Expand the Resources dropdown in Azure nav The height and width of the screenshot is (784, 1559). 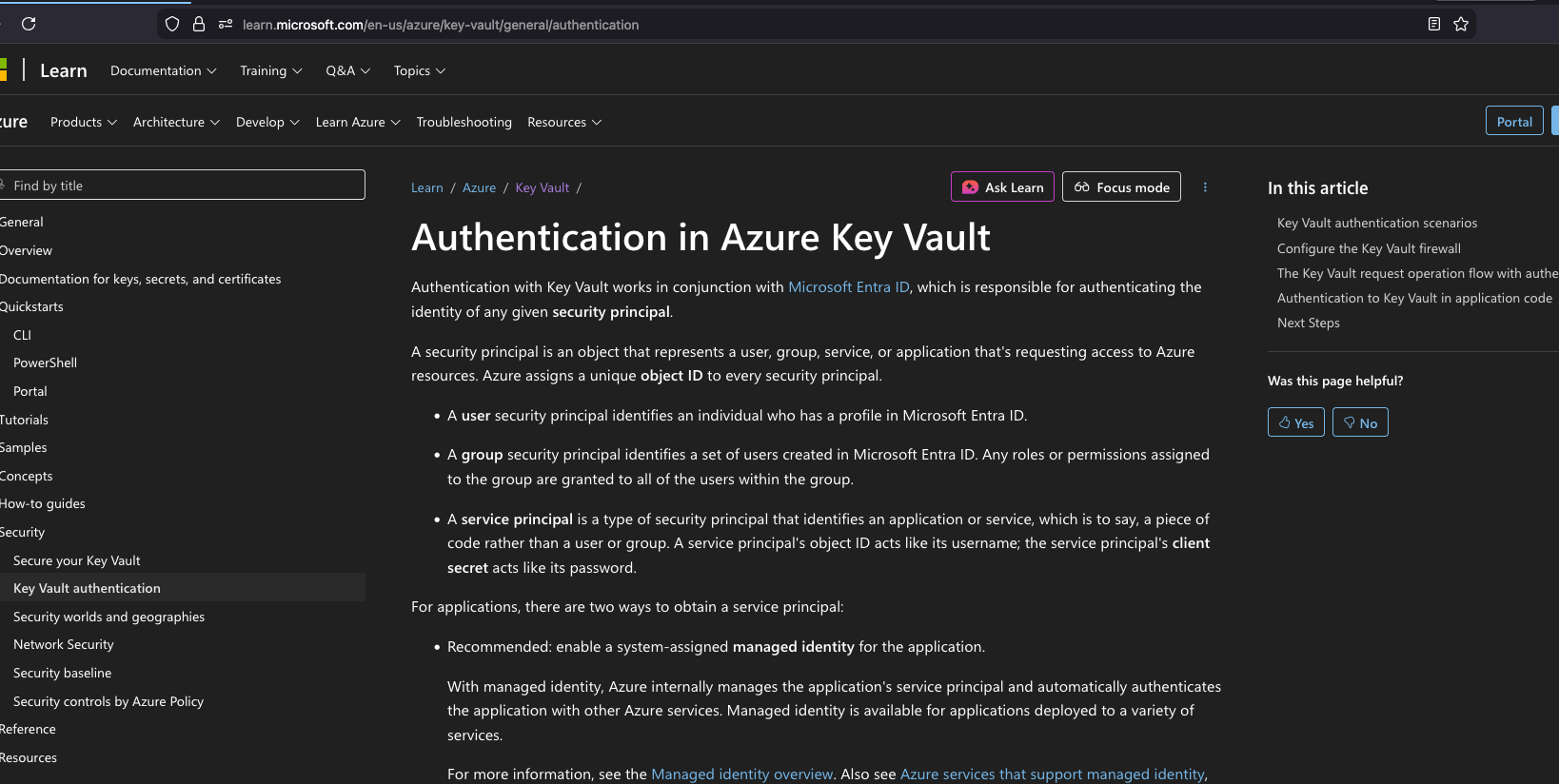point(564,122)
